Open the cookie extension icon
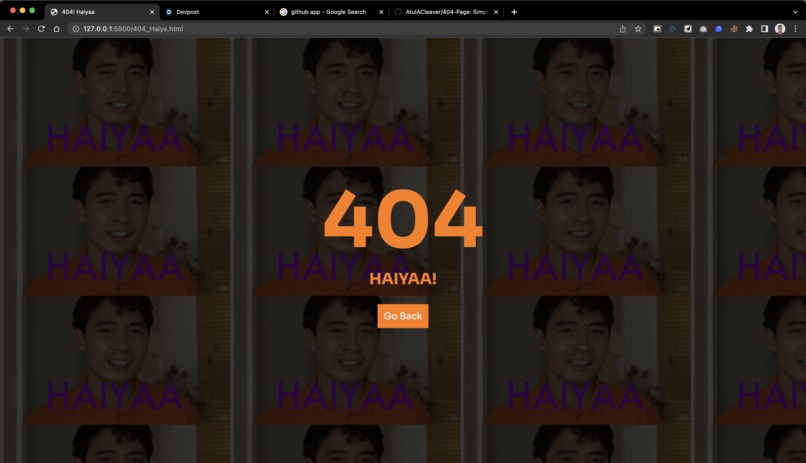 734,29
